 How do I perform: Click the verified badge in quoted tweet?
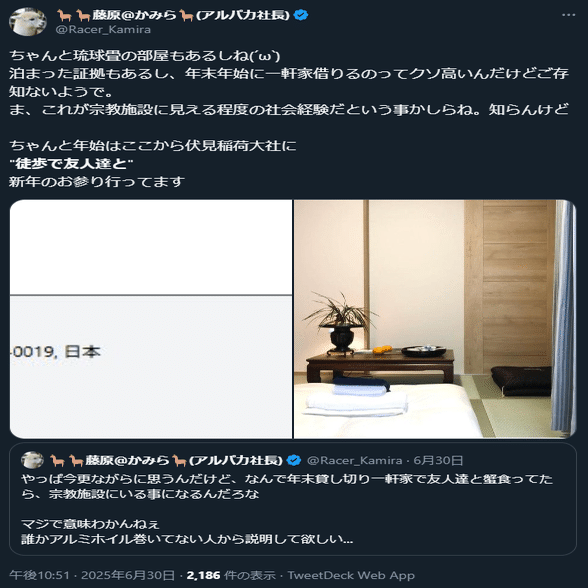(x=294, y=460)
